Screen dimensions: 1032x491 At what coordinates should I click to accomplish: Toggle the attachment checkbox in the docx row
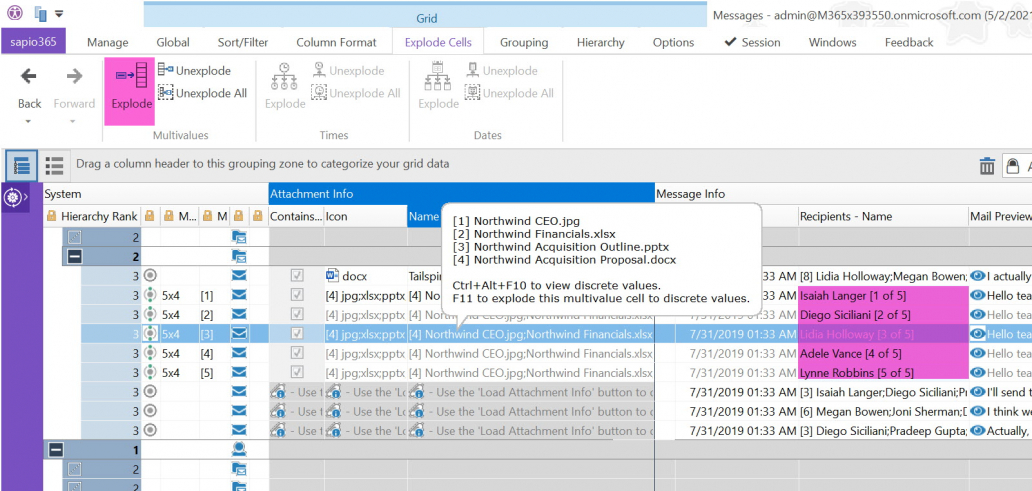297,276
